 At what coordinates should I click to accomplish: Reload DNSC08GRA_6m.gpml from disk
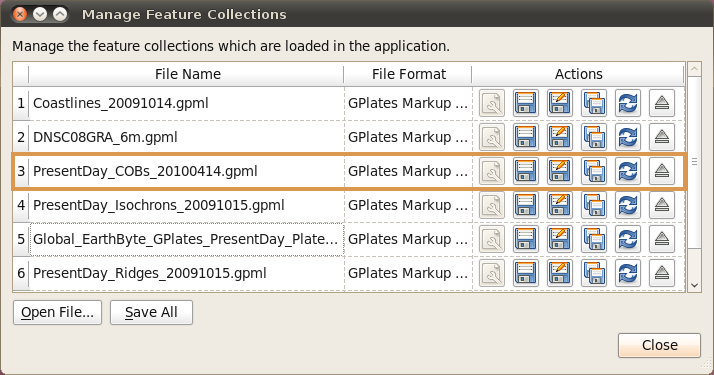628,137
